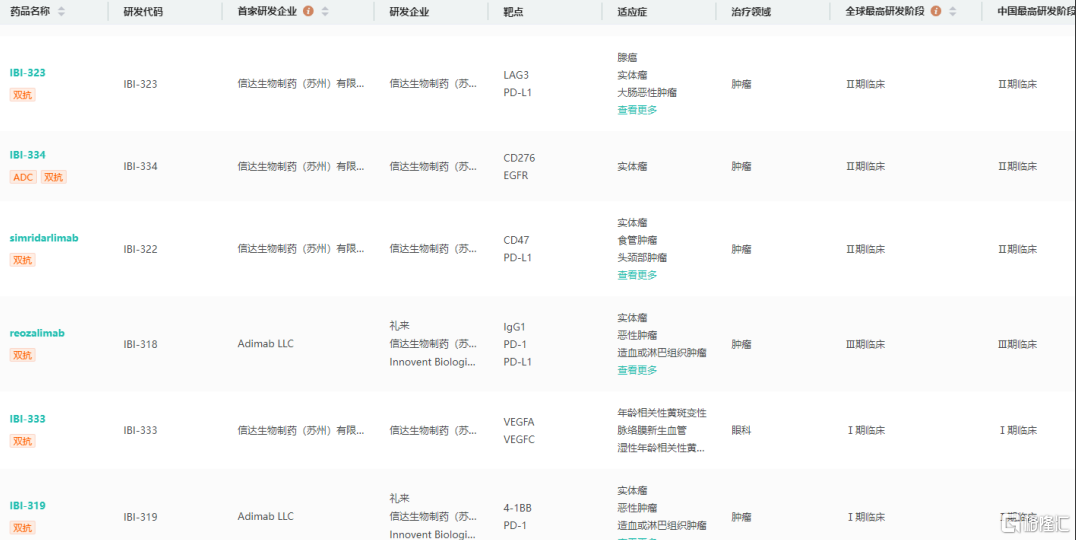1076x540 pixels.
Task: Click LAG3 target in IBI-323 row
Action: tap(516, 75)
